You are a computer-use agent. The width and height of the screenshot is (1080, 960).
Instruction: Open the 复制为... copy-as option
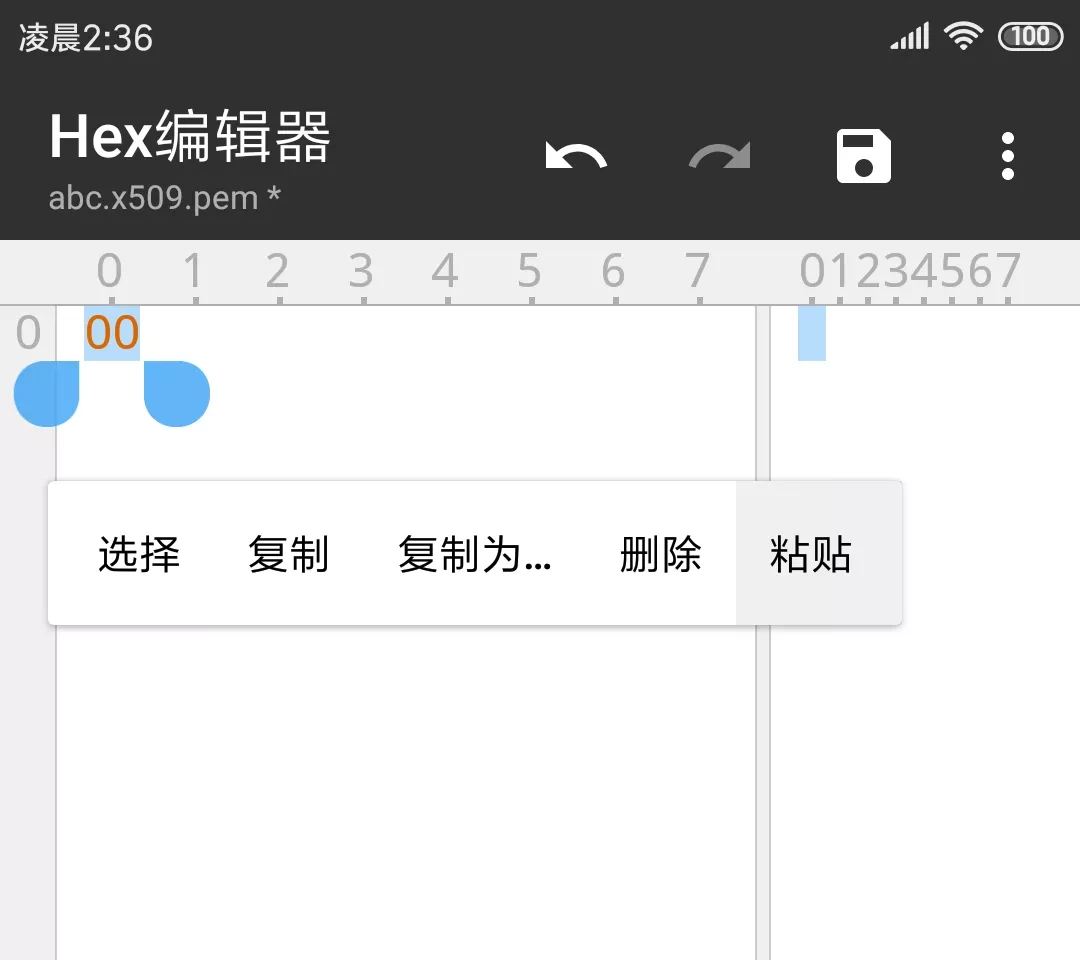(474, 554)
